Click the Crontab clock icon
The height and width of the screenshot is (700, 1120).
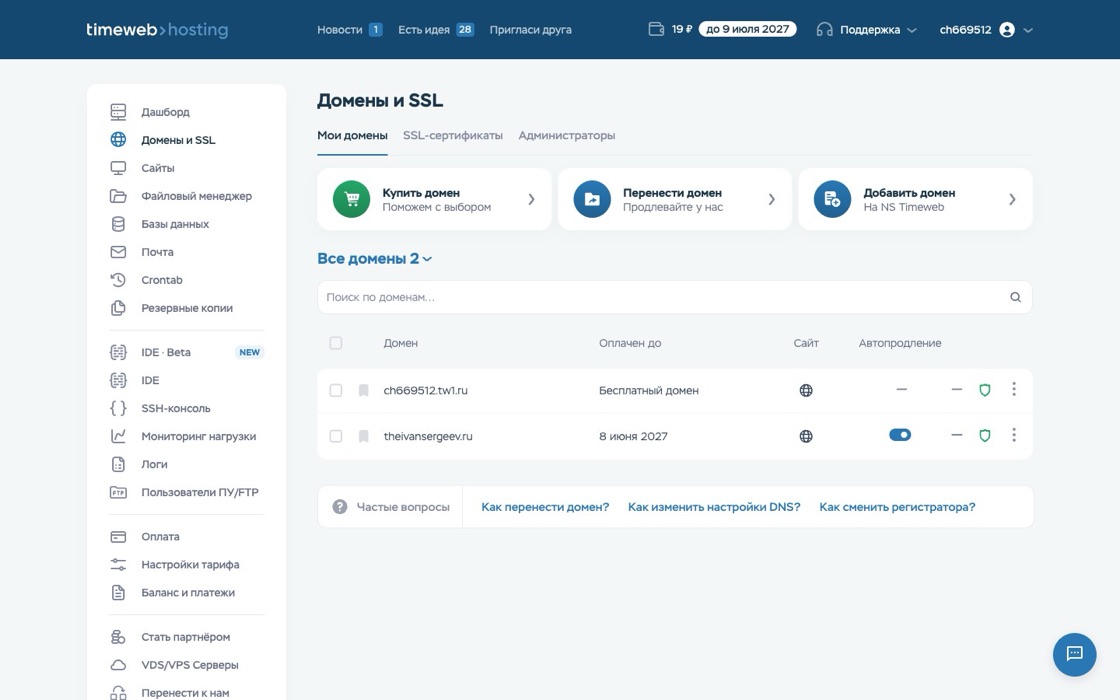118,280
